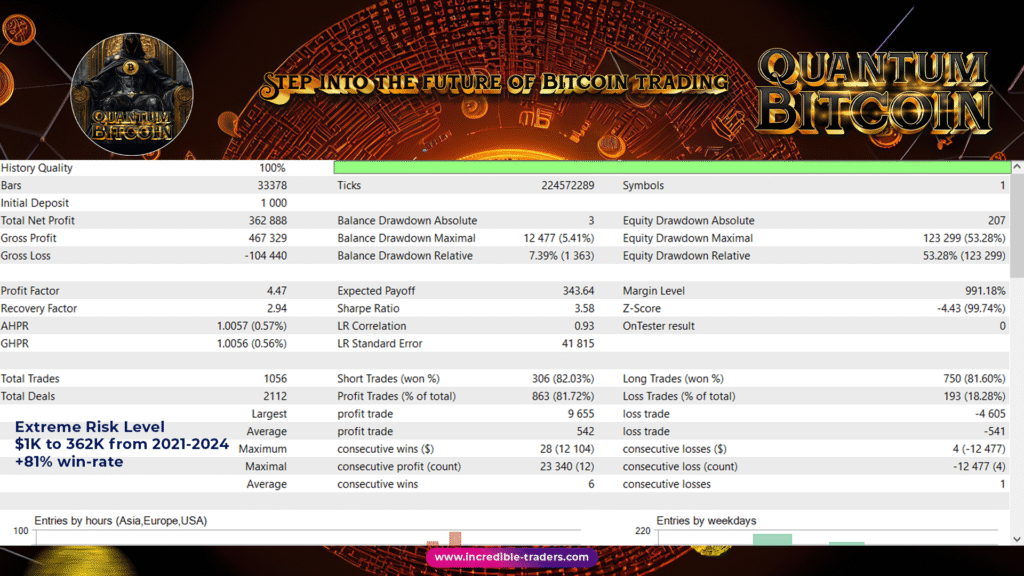Click the consecutive wins value "28 (12 104)"
Viewport: 1024px width, 576px height.
(x=568, y=449)
